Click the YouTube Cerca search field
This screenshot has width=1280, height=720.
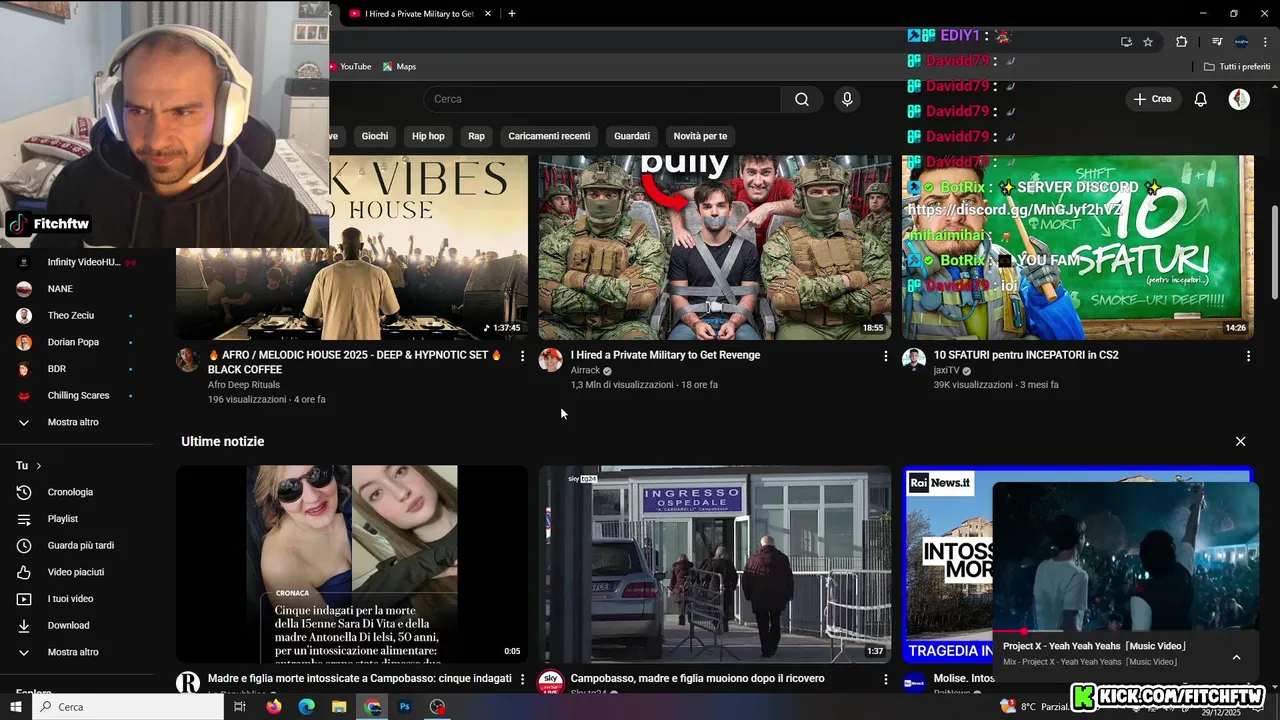(x=602, y=99)
